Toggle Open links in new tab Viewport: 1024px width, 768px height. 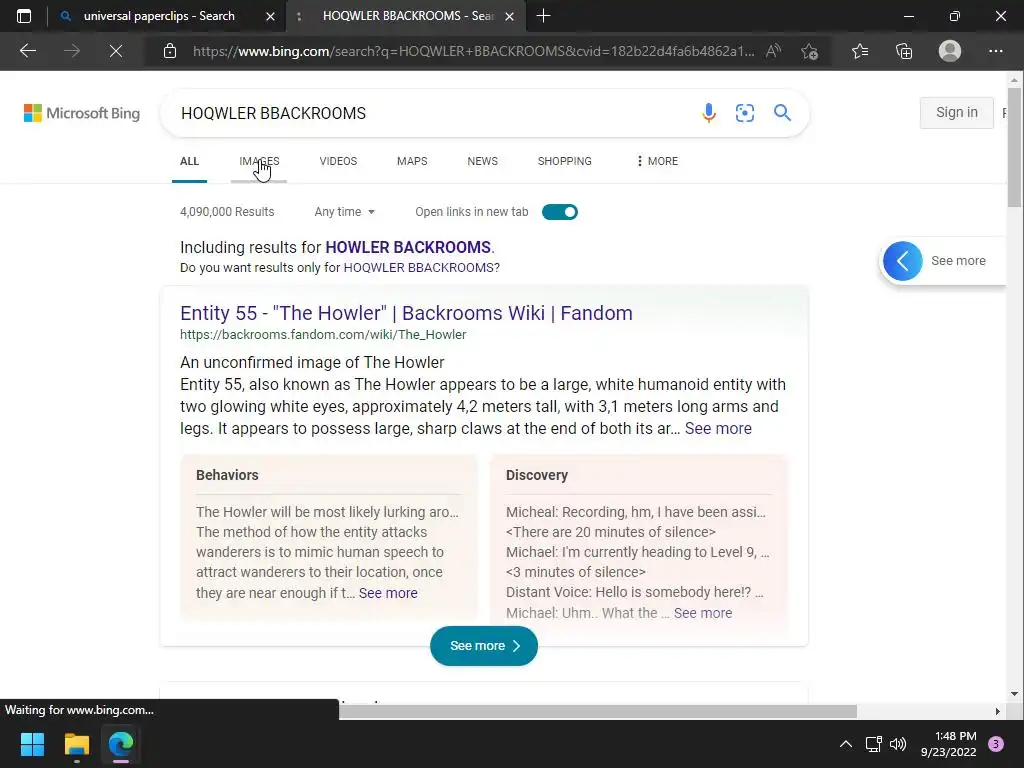point(560,212)
